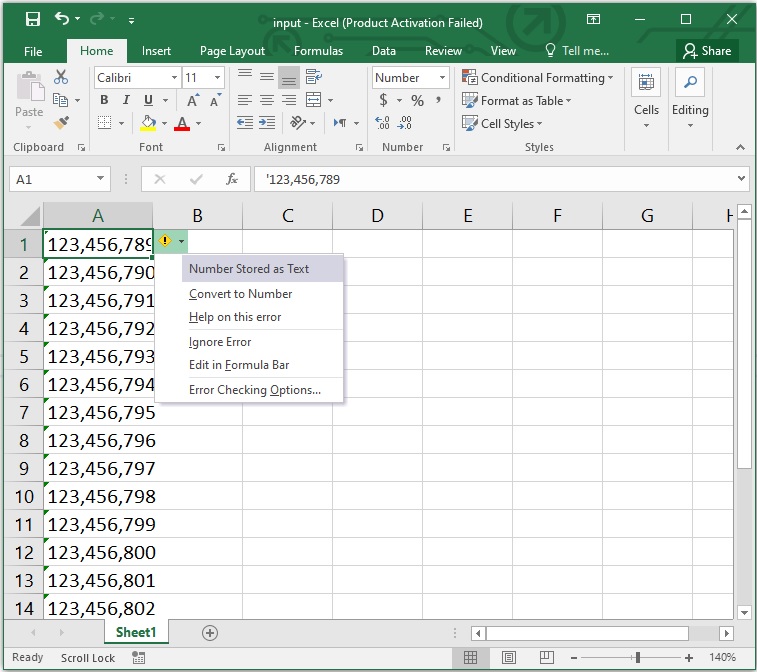Click the Insert Function fx icon
Image resolution: width=757 pixels, height=672 pixels.
[x=232, y=179]
